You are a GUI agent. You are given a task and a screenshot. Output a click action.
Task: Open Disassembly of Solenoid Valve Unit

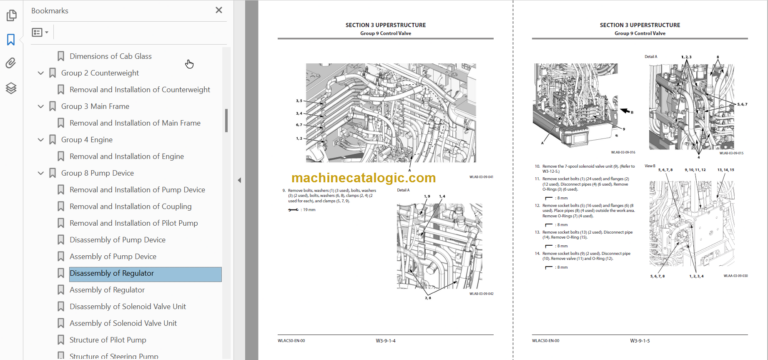pos(127,307)
